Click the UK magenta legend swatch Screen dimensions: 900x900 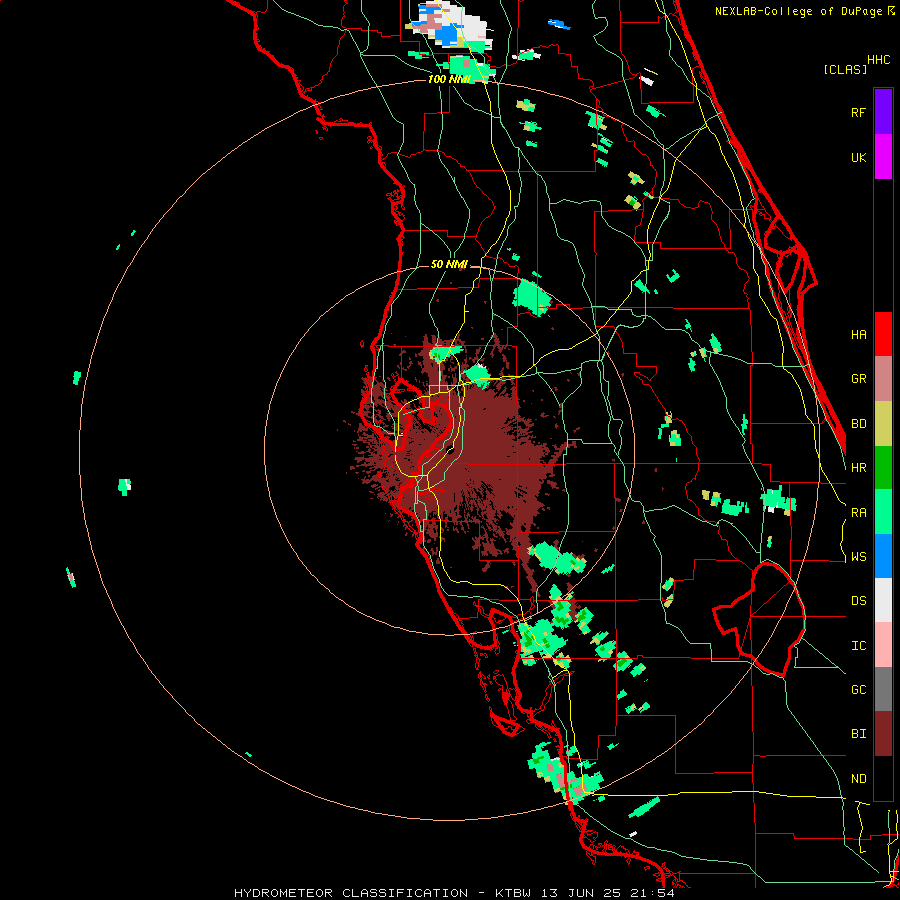883,157
